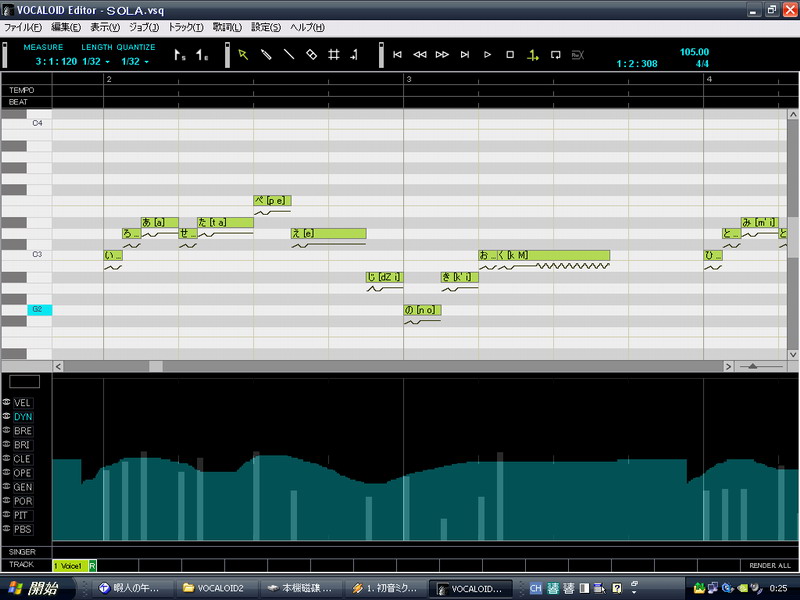Screen dimensions: 800x600
Task: Click the first green IME mode icon
Action: click(553, 588)
